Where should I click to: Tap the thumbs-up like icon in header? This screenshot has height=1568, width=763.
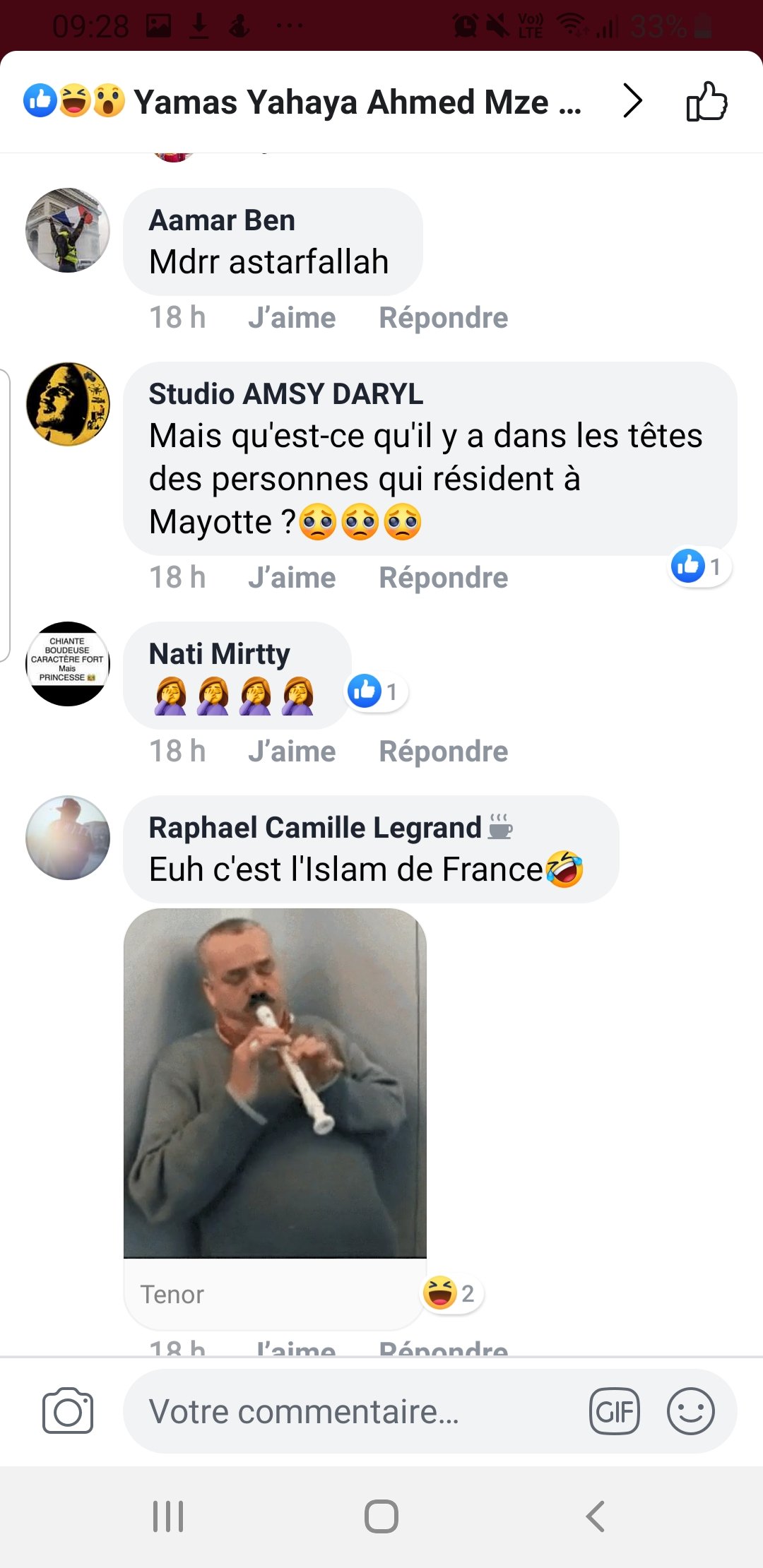(706, 102)
